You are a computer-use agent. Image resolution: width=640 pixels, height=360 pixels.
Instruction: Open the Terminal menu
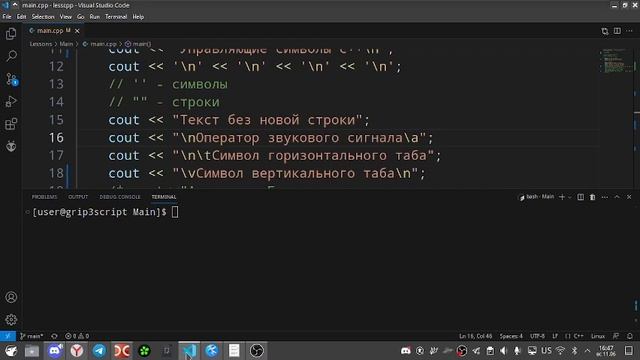coord(116,17)
